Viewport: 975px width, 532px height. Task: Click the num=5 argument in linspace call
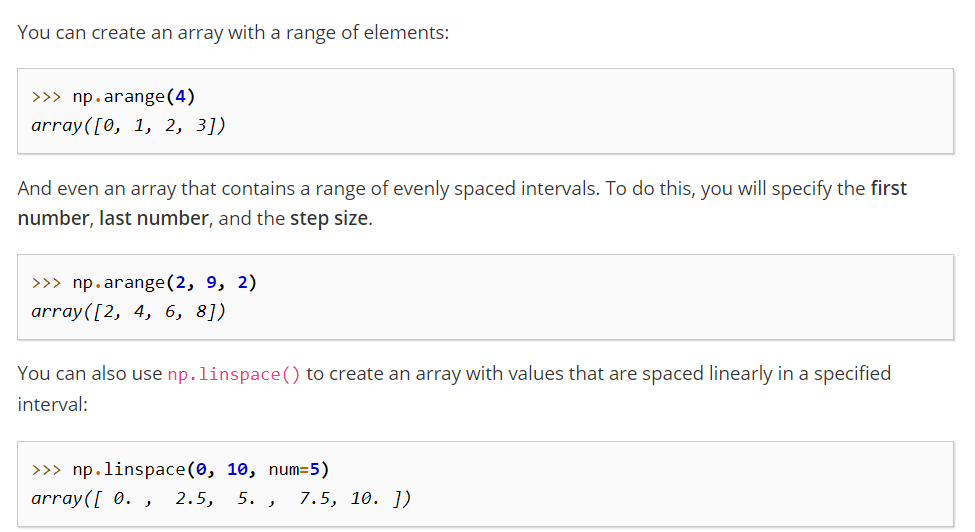click(x=294, y=469)
